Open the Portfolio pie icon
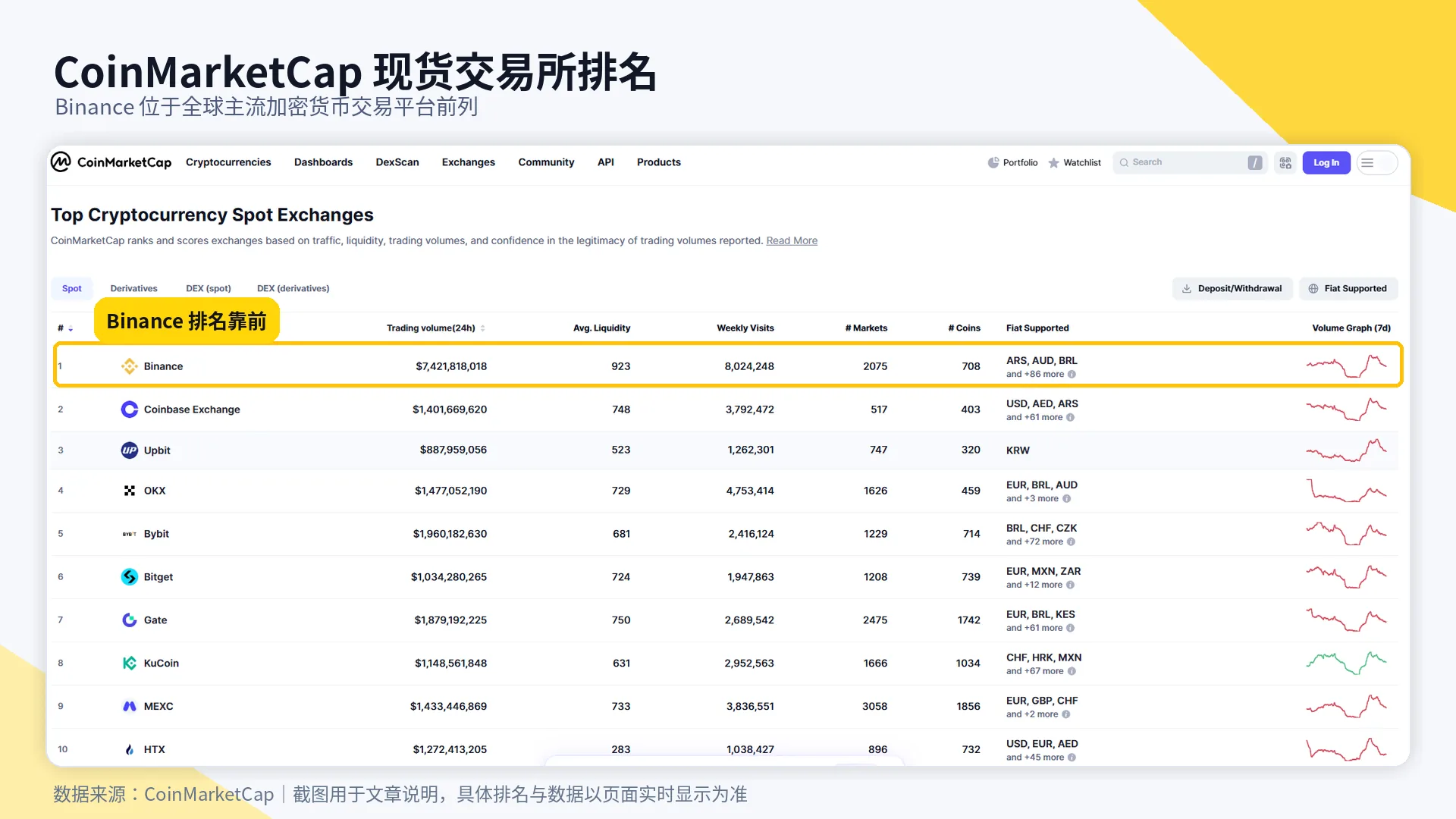 (993, 162)
